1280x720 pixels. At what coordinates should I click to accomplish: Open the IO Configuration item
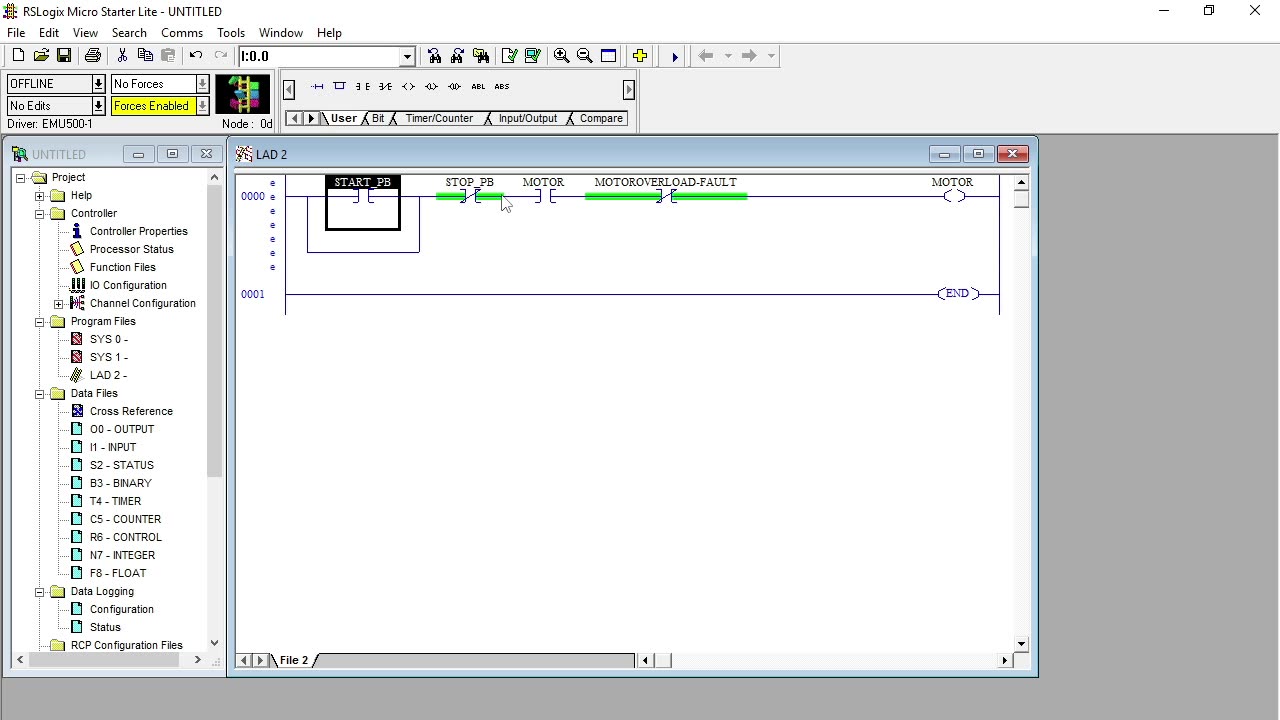point(128,285)
